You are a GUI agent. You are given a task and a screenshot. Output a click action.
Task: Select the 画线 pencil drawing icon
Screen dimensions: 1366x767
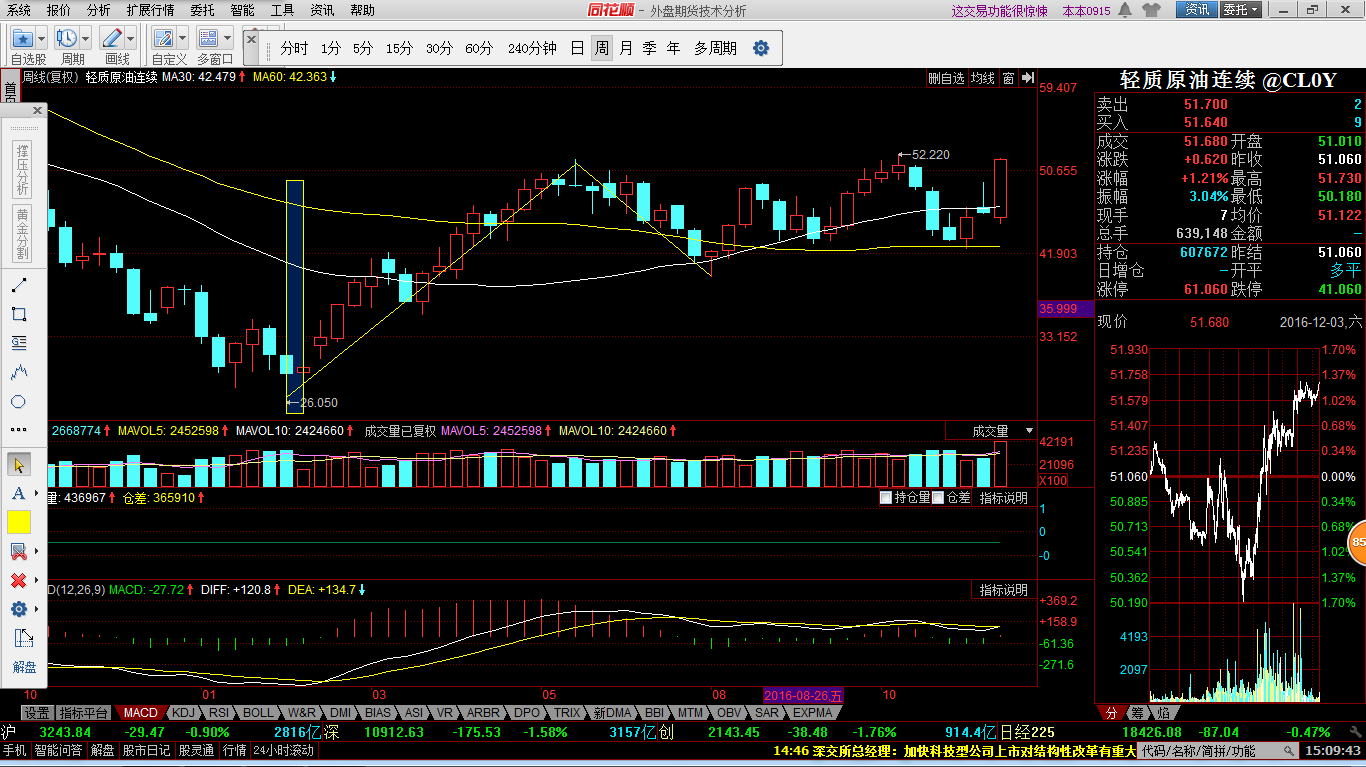click(x=112, y=39)
